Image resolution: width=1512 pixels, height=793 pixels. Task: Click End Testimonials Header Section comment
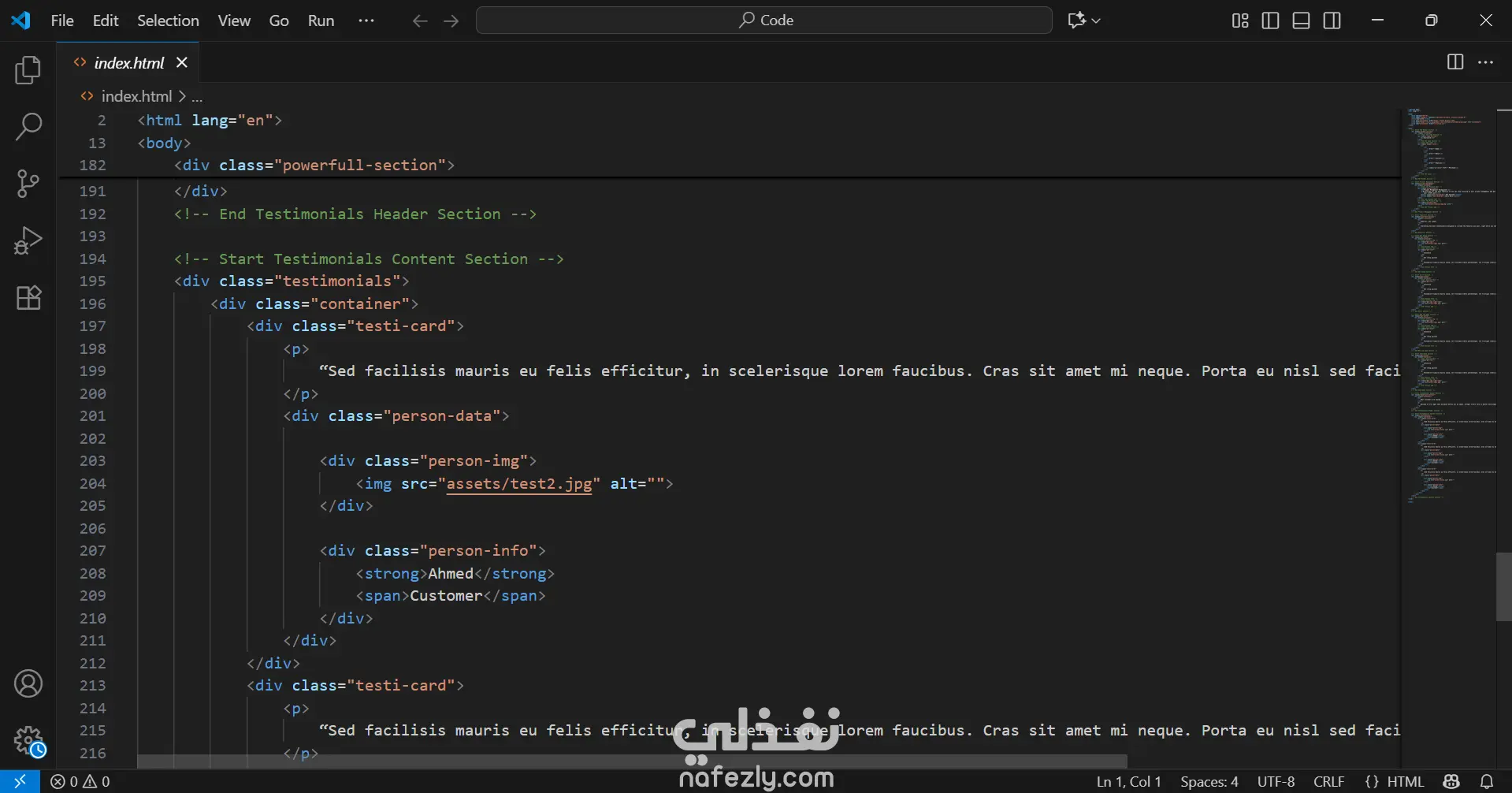pyautogui.click(x=355, y=214)
